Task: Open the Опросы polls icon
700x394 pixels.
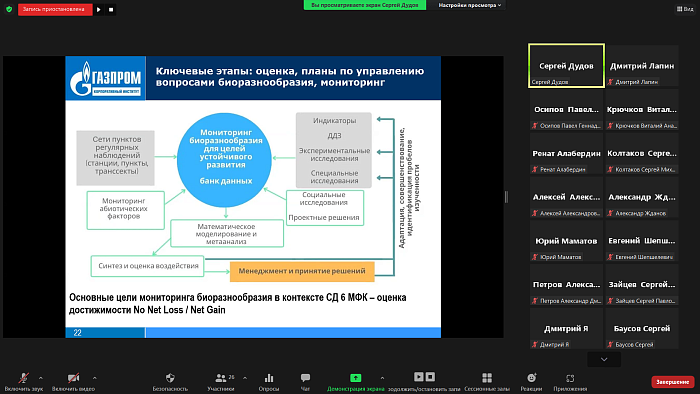Action: 269,378
